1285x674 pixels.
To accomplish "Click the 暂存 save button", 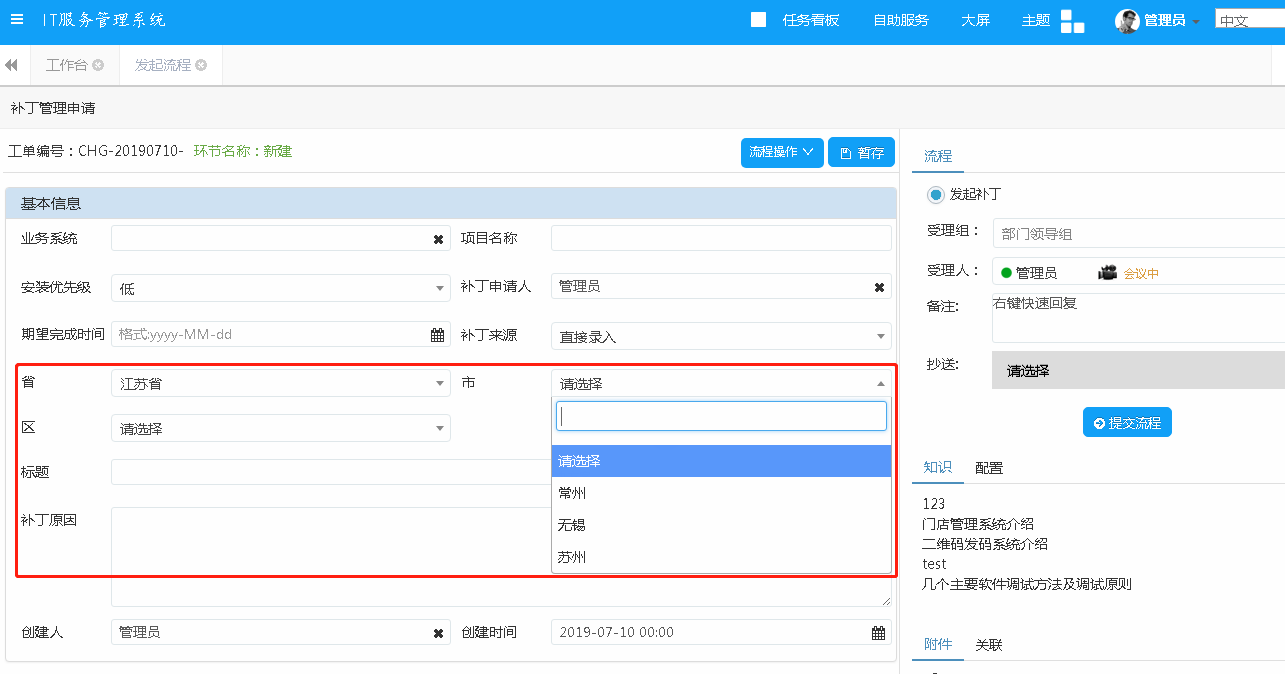I will pos(861,153).
